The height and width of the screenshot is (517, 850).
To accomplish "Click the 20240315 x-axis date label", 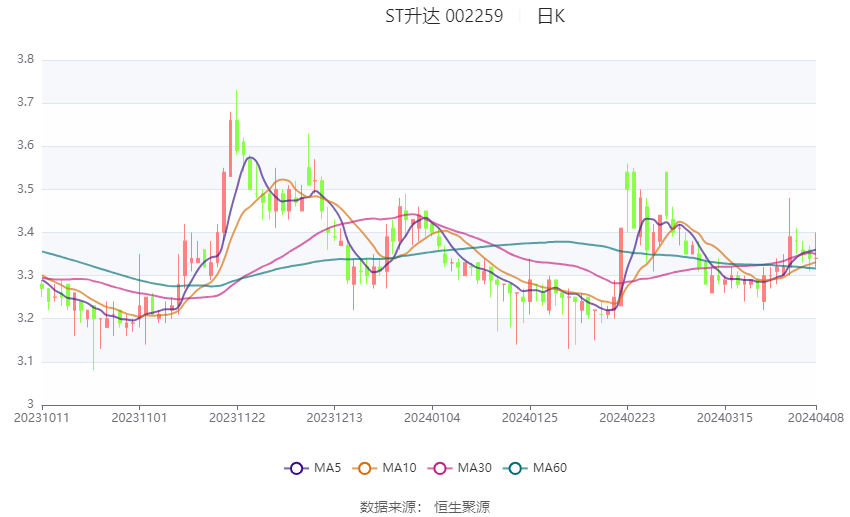I will (725, 418).
